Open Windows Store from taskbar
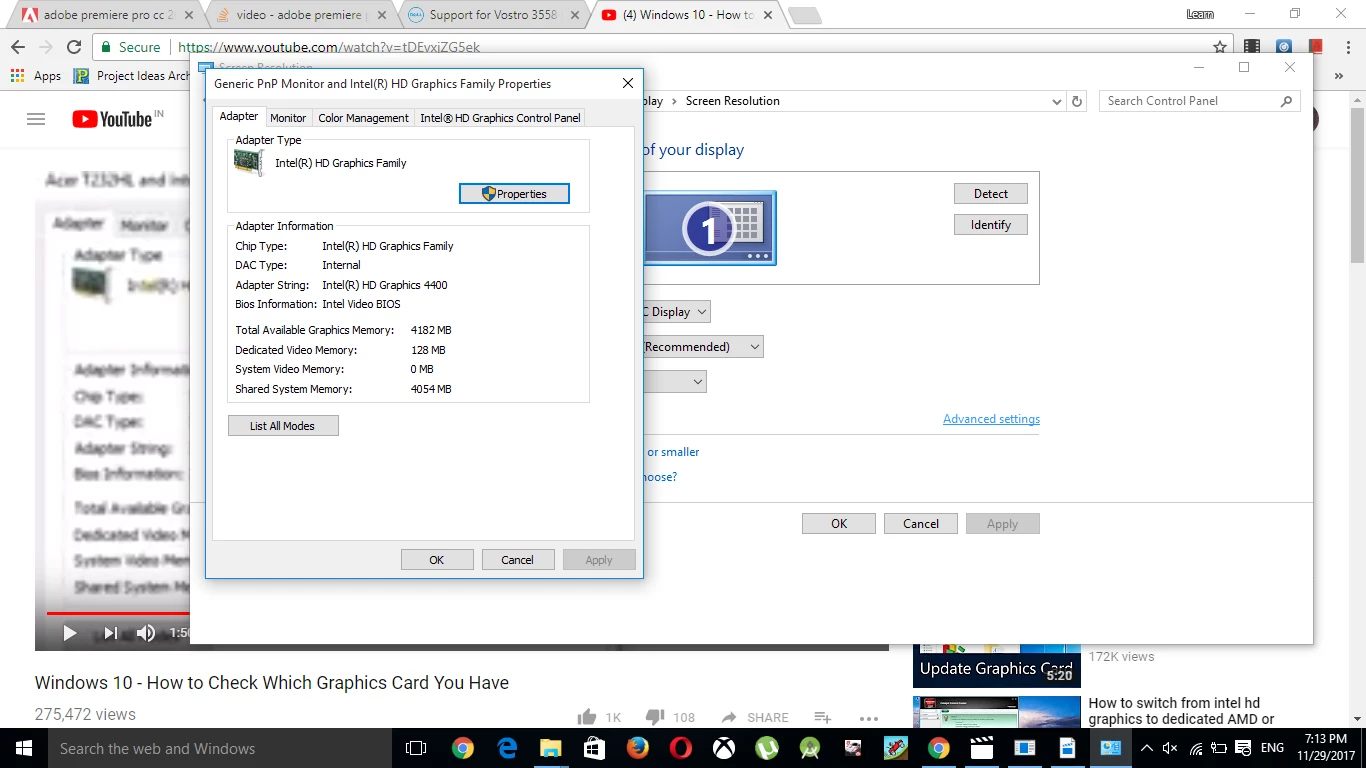The height and width of the screenshot is (768, 1366). 594,748
